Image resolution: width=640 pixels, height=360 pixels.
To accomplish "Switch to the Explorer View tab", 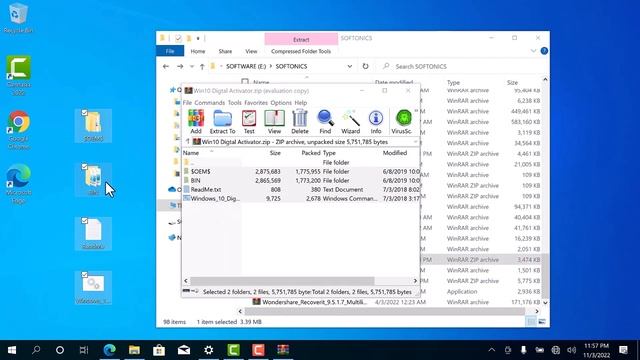I will [251, 51].
